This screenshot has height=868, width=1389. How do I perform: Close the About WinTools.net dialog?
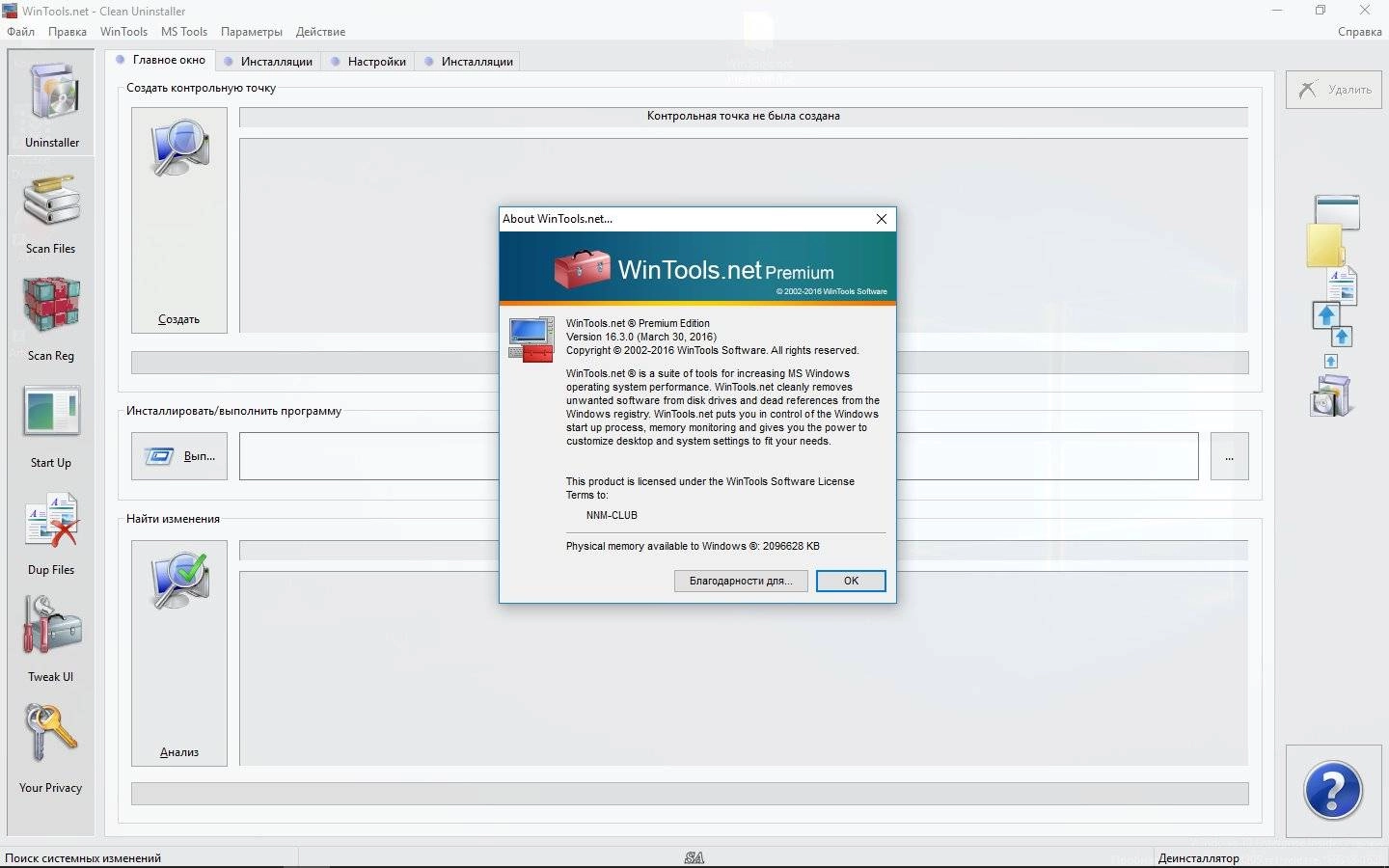(x=881, y=219)
